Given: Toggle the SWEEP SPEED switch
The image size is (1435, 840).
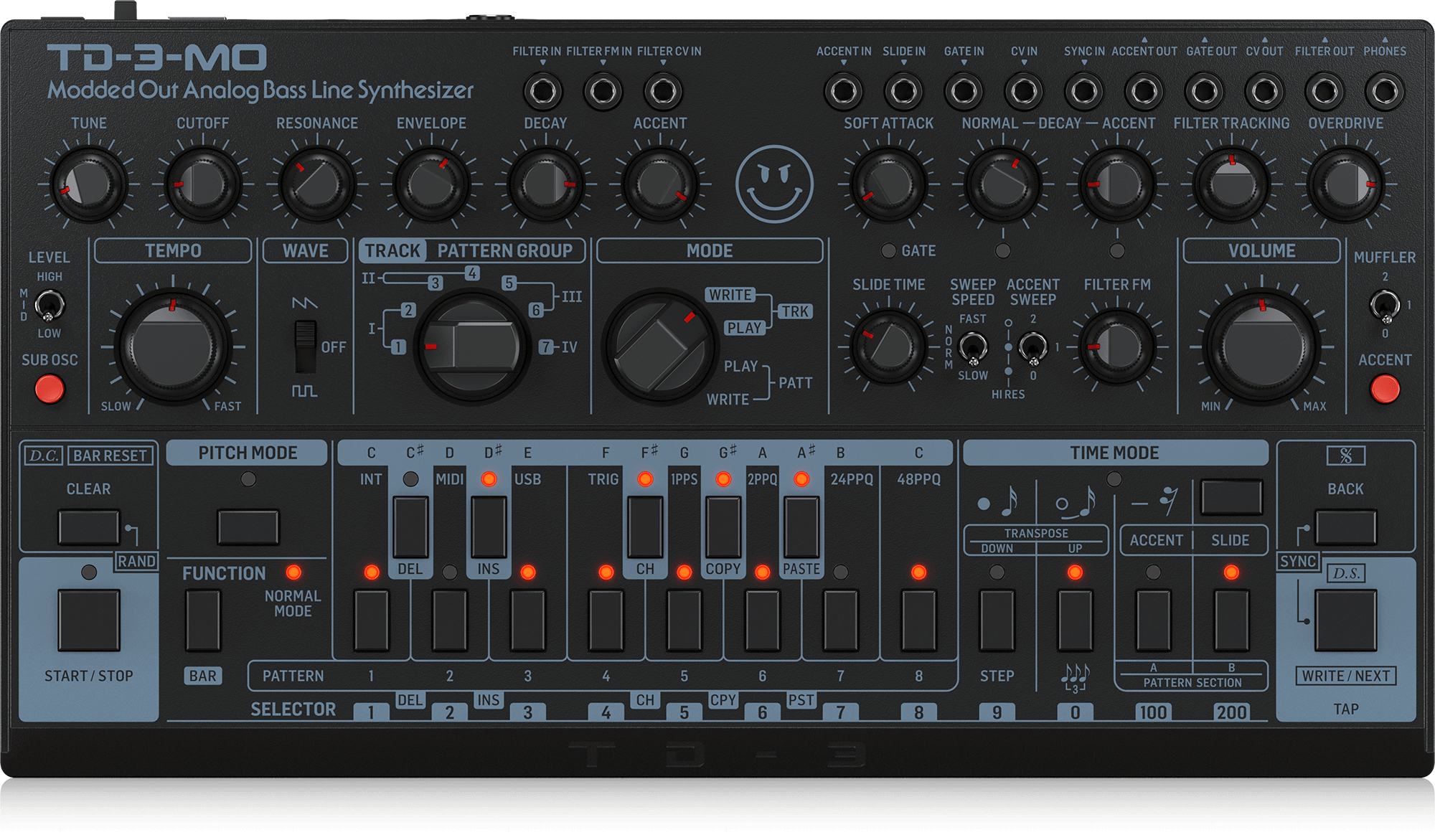Looking at the screenshot, I should (973, 348).
